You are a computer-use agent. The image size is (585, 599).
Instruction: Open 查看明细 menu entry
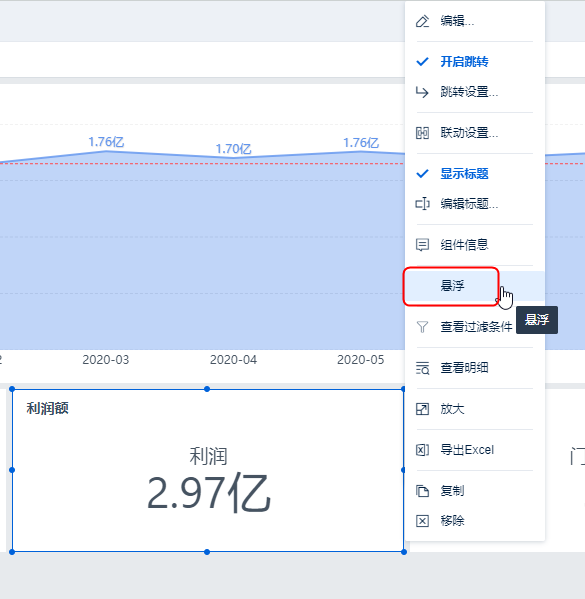(x=475, y=368)
